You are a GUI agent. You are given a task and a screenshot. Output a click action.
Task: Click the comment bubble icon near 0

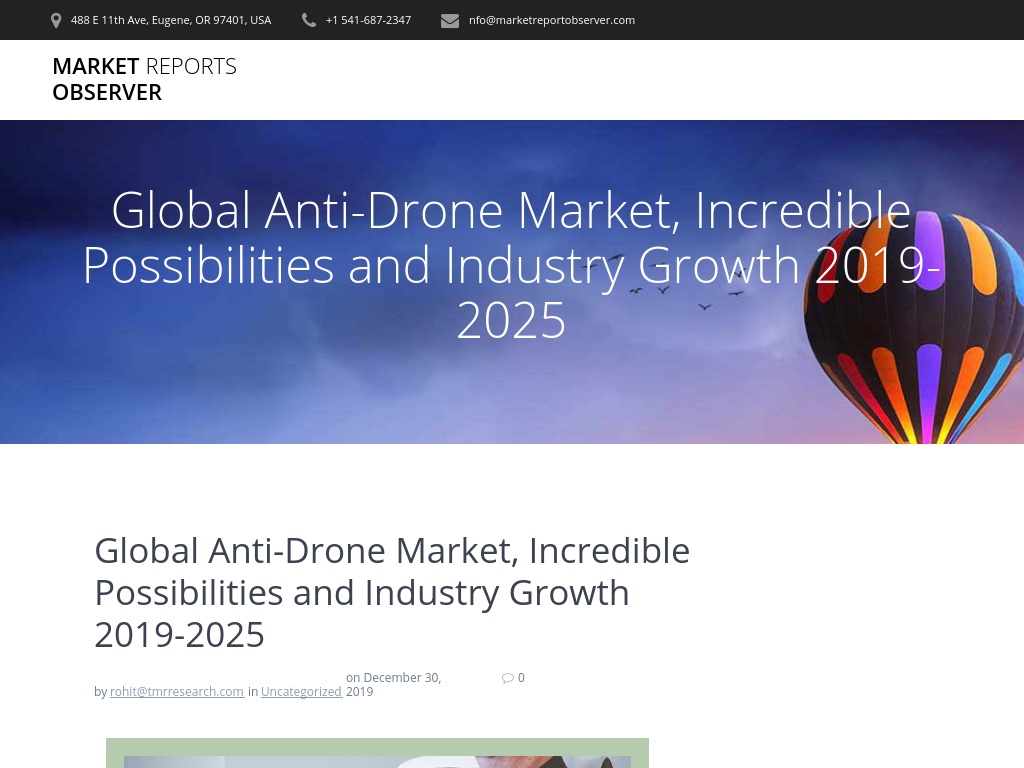[x=507, y=678]
